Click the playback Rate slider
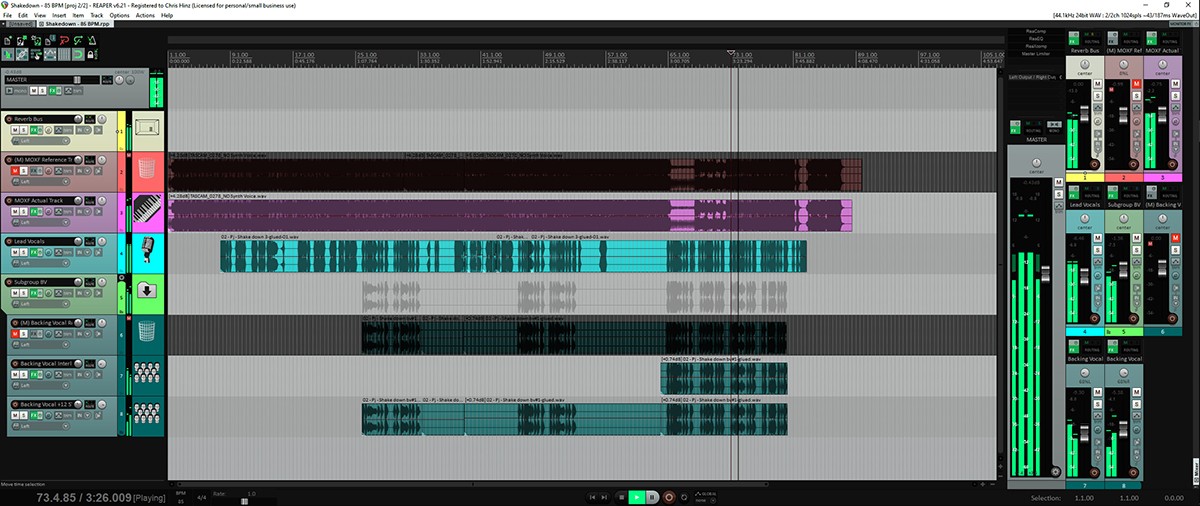The width and height of the screenshot is (1200, 506). [245, 501]
